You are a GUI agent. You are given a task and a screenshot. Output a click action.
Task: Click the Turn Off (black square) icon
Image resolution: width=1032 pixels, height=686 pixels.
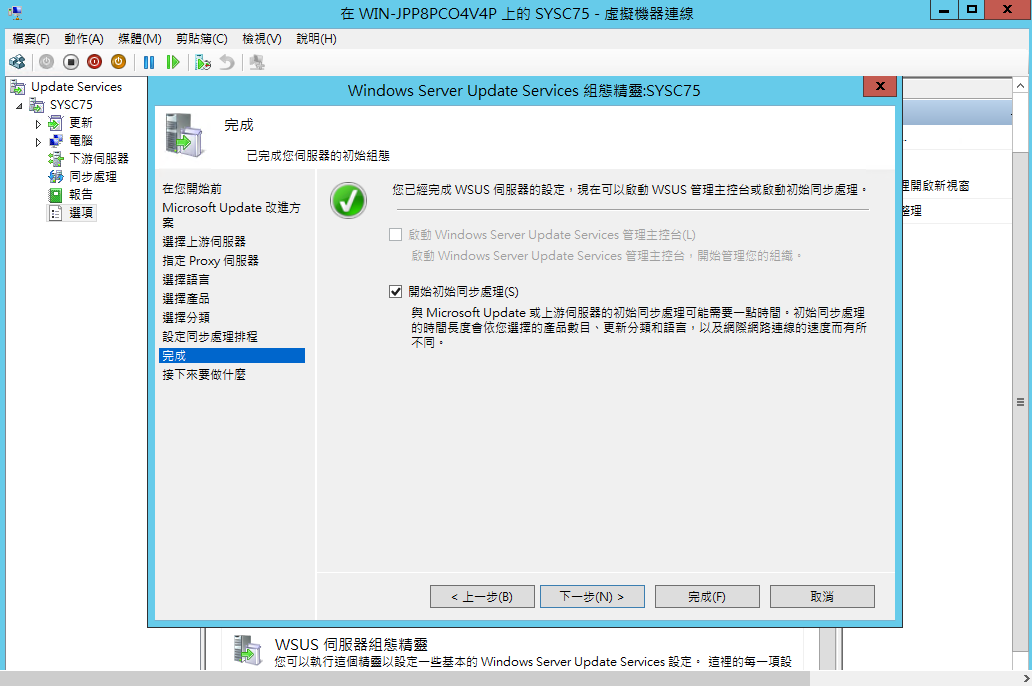71,63
